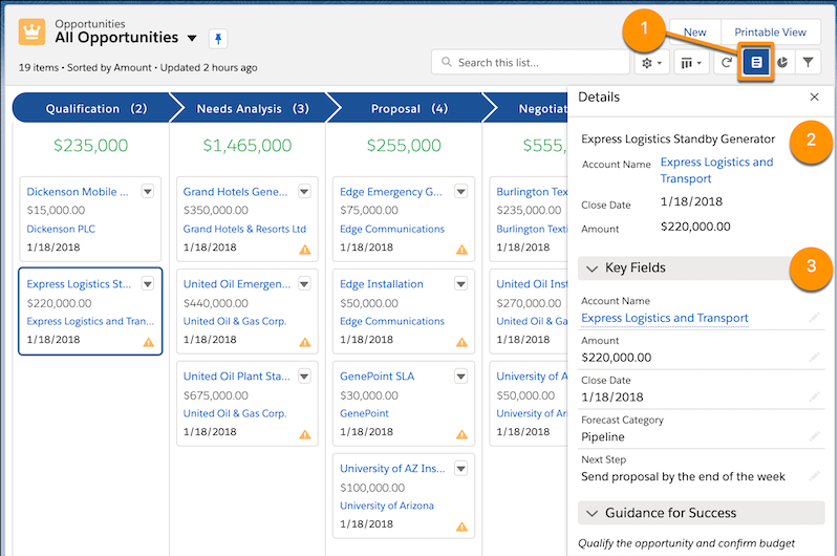Open actions menu for Grand Hotels card
This screenshot has width=837, height=556.
coord(304,191)
